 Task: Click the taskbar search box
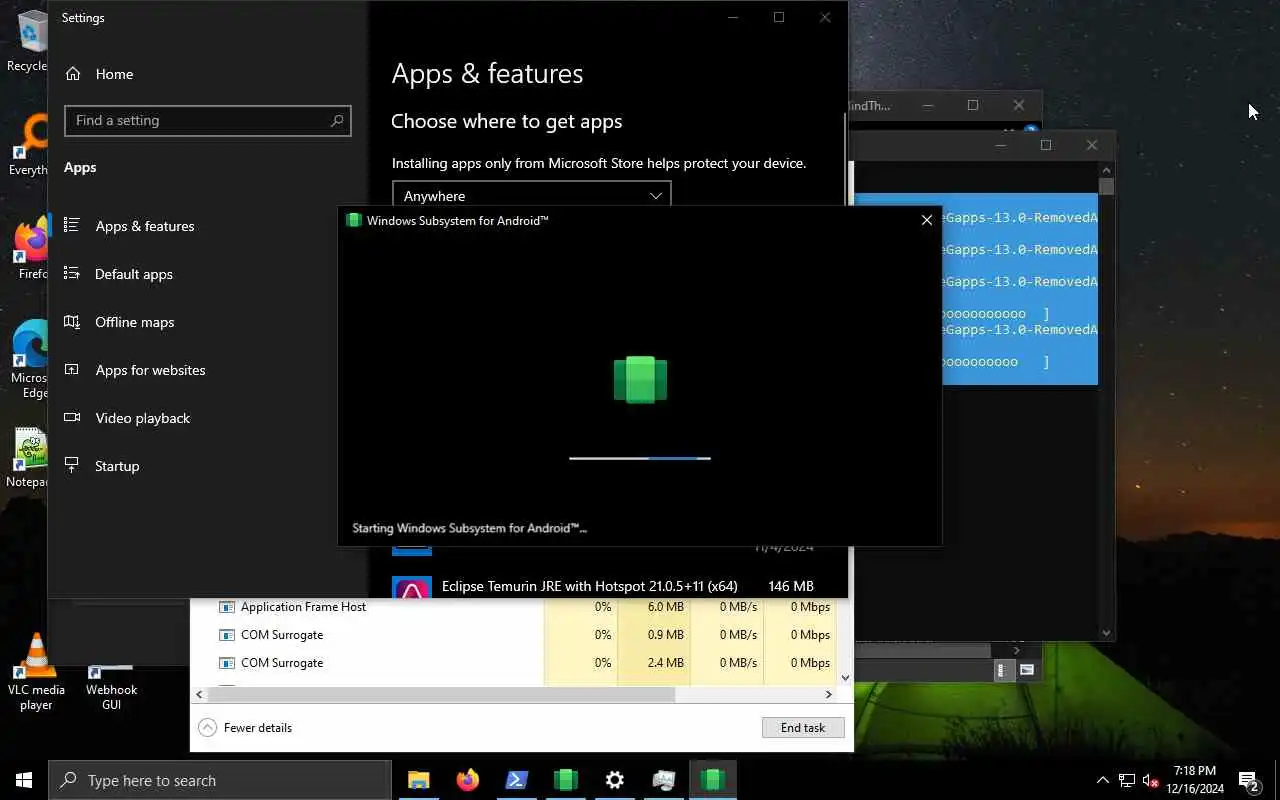pos(220,780)
